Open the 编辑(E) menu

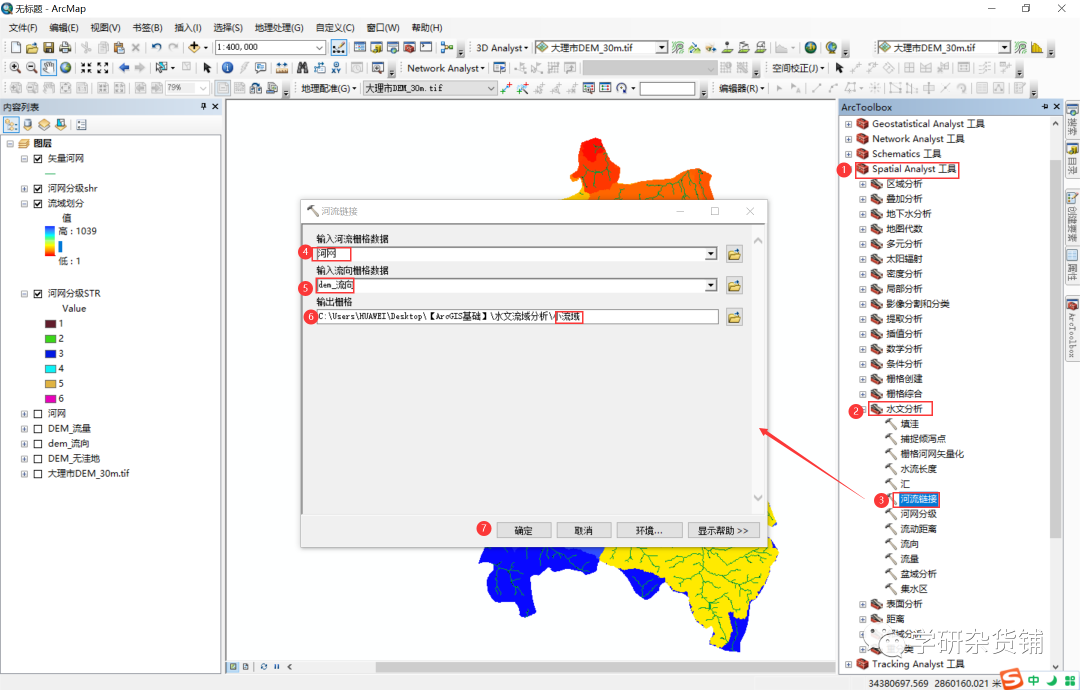click(63, 28)
